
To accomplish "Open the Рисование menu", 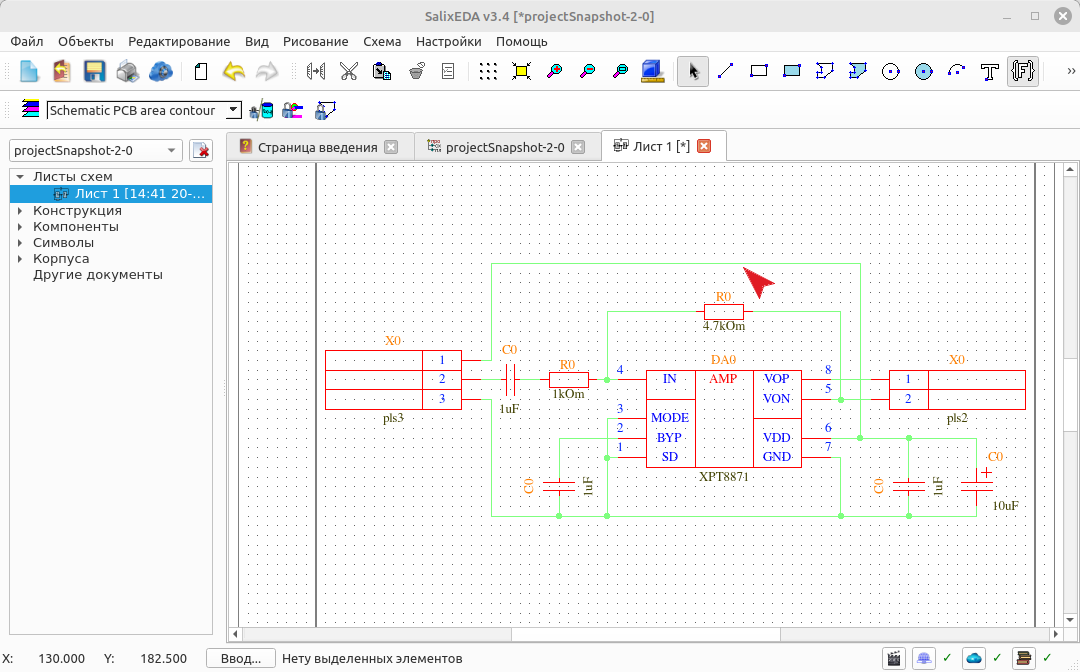I will (315, 41).
